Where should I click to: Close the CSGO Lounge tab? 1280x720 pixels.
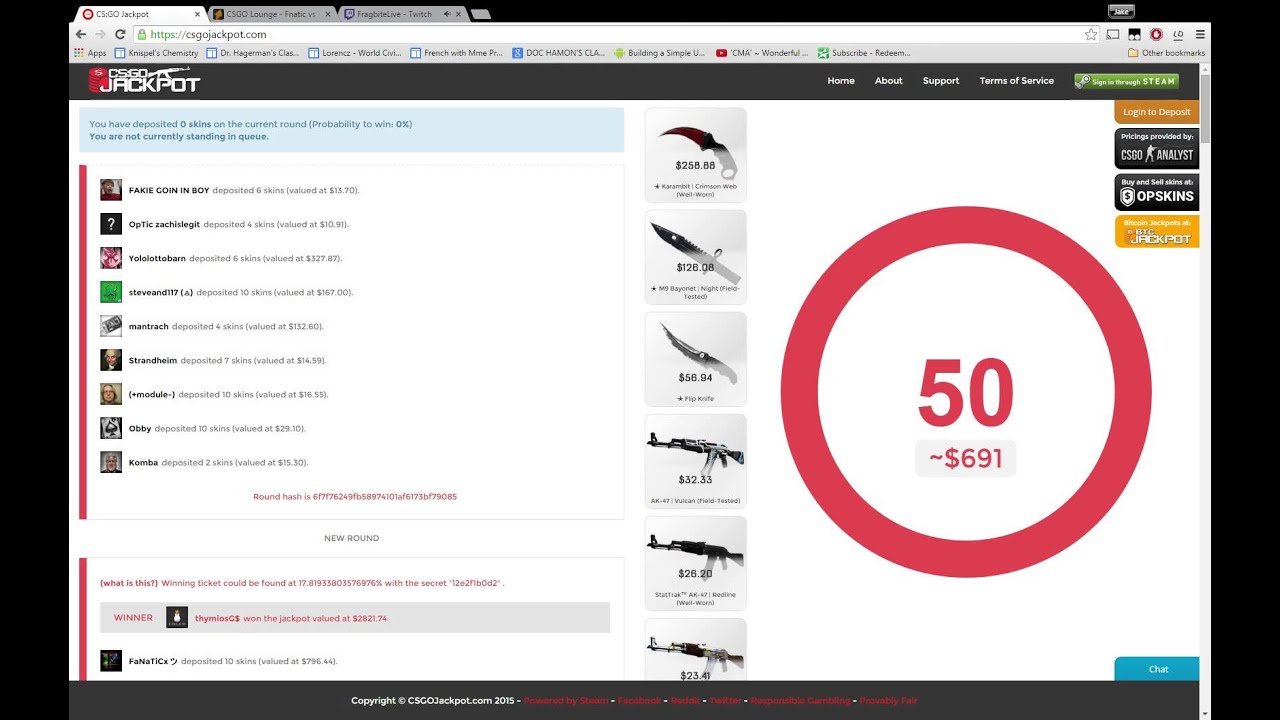[x=326, y=14]
